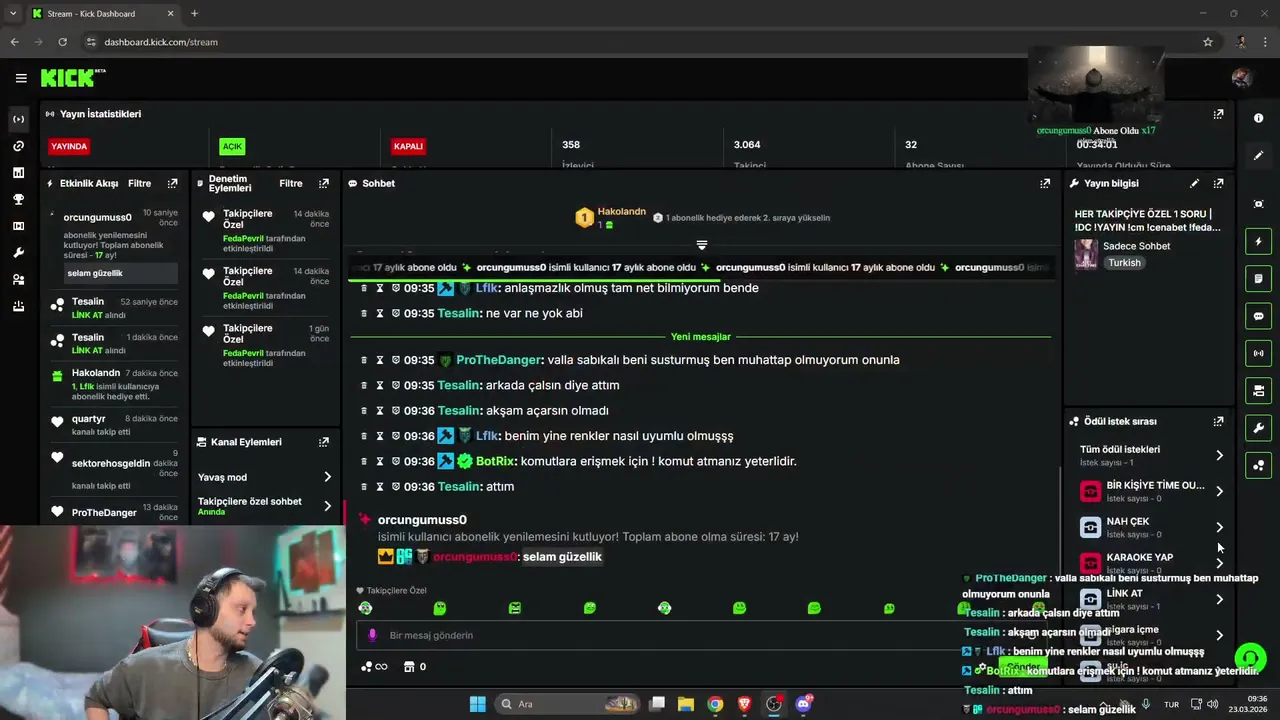This screenshot has height=720, width=1280.
Task: Click the pencil edit icon in right toolbar
Action: (x=1258, y=156)
